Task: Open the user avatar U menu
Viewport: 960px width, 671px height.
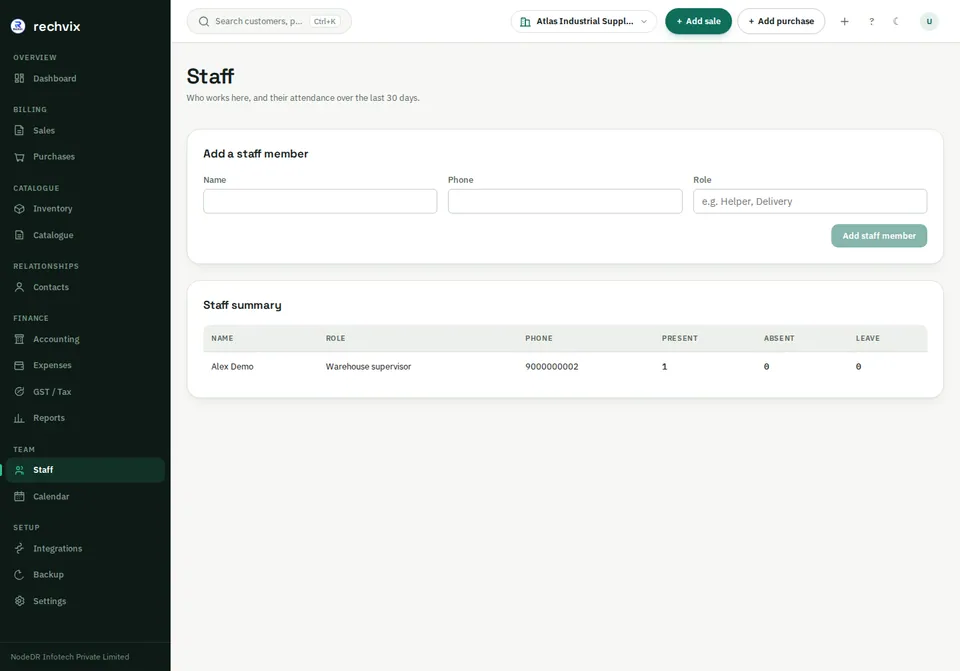Action: coord(929,21)
